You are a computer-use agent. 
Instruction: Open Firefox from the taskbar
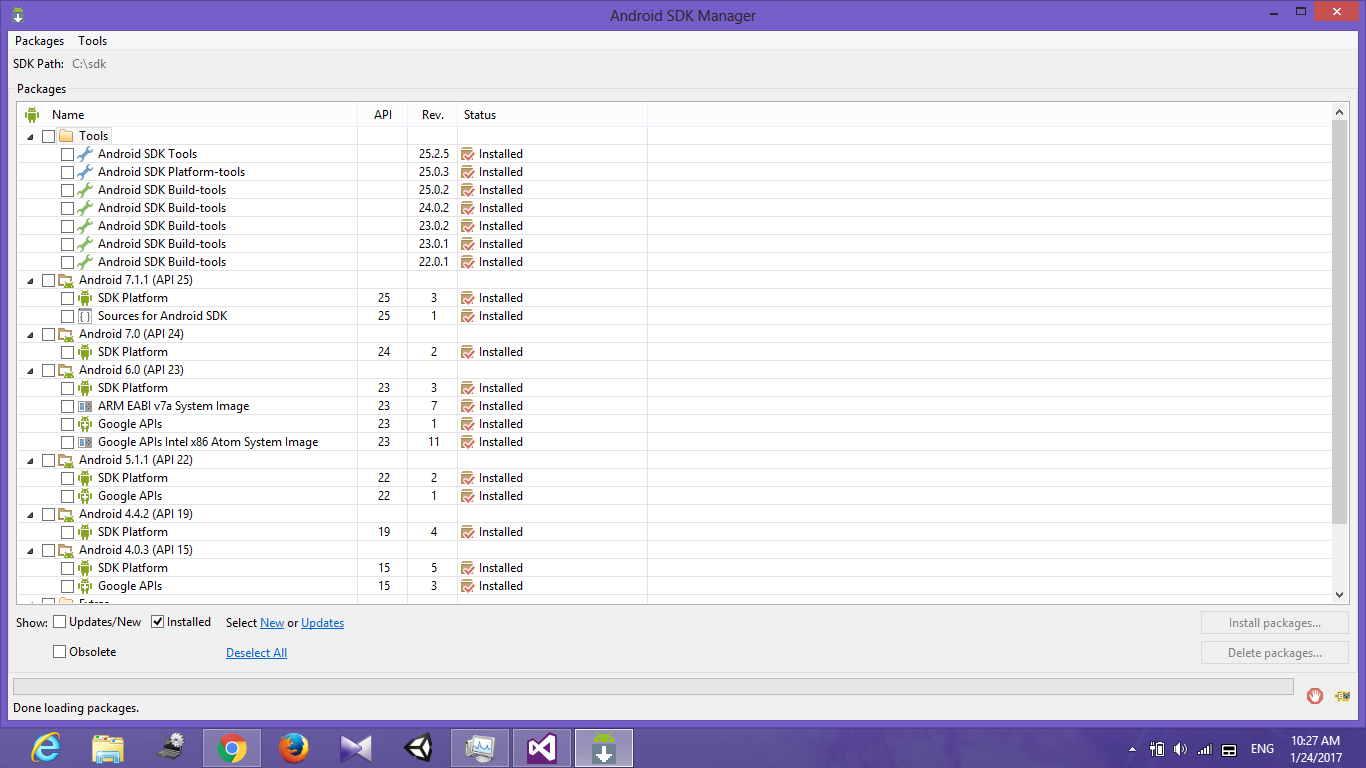coord(293,748)
